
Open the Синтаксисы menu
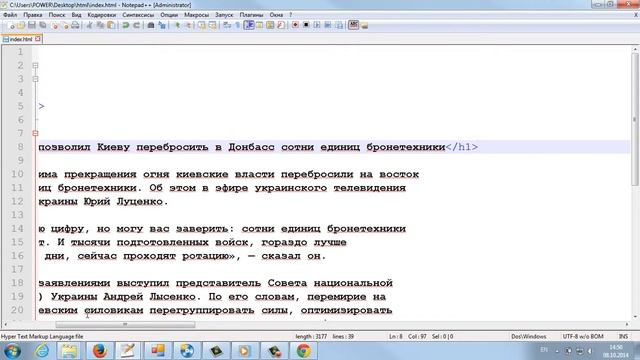click(x=138, y=15)
